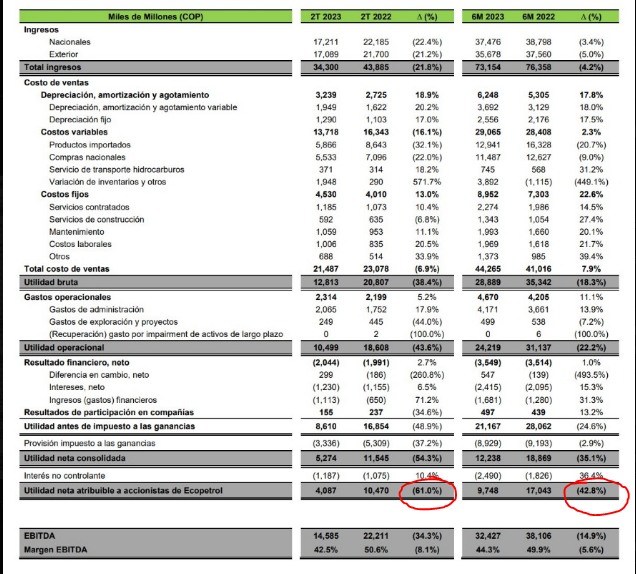The image size is (636, 574).
Task: Click consolidated net profit value 5,274
Action: [x=326, y=458]
